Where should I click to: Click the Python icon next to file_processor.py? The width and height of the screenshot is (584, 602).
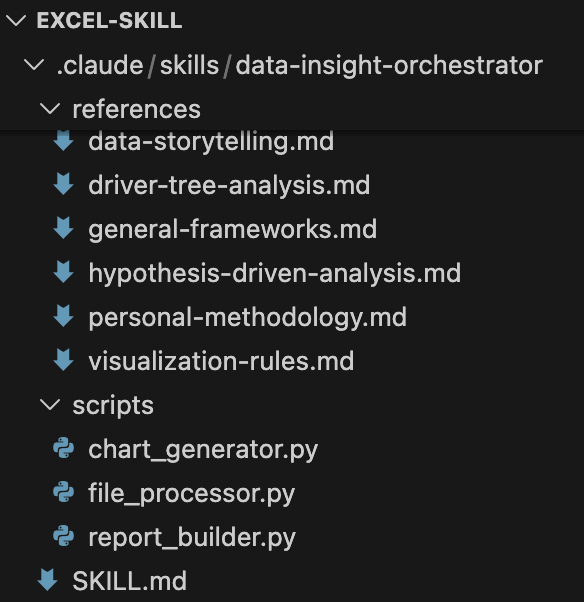click(x=63, y=492)
